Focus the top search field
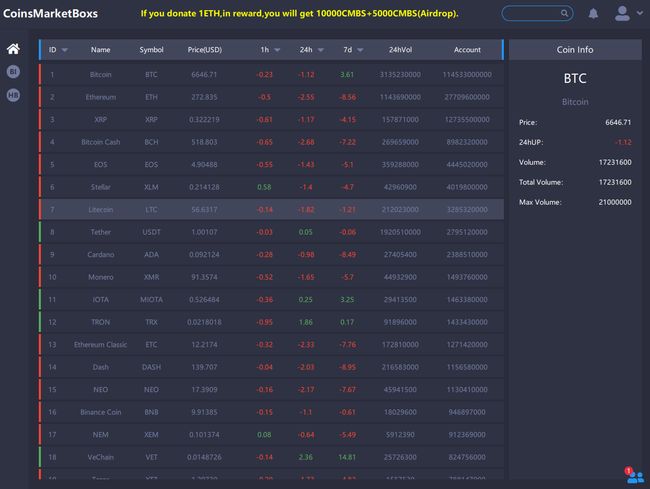650x489 pixels. pos(537,13)
